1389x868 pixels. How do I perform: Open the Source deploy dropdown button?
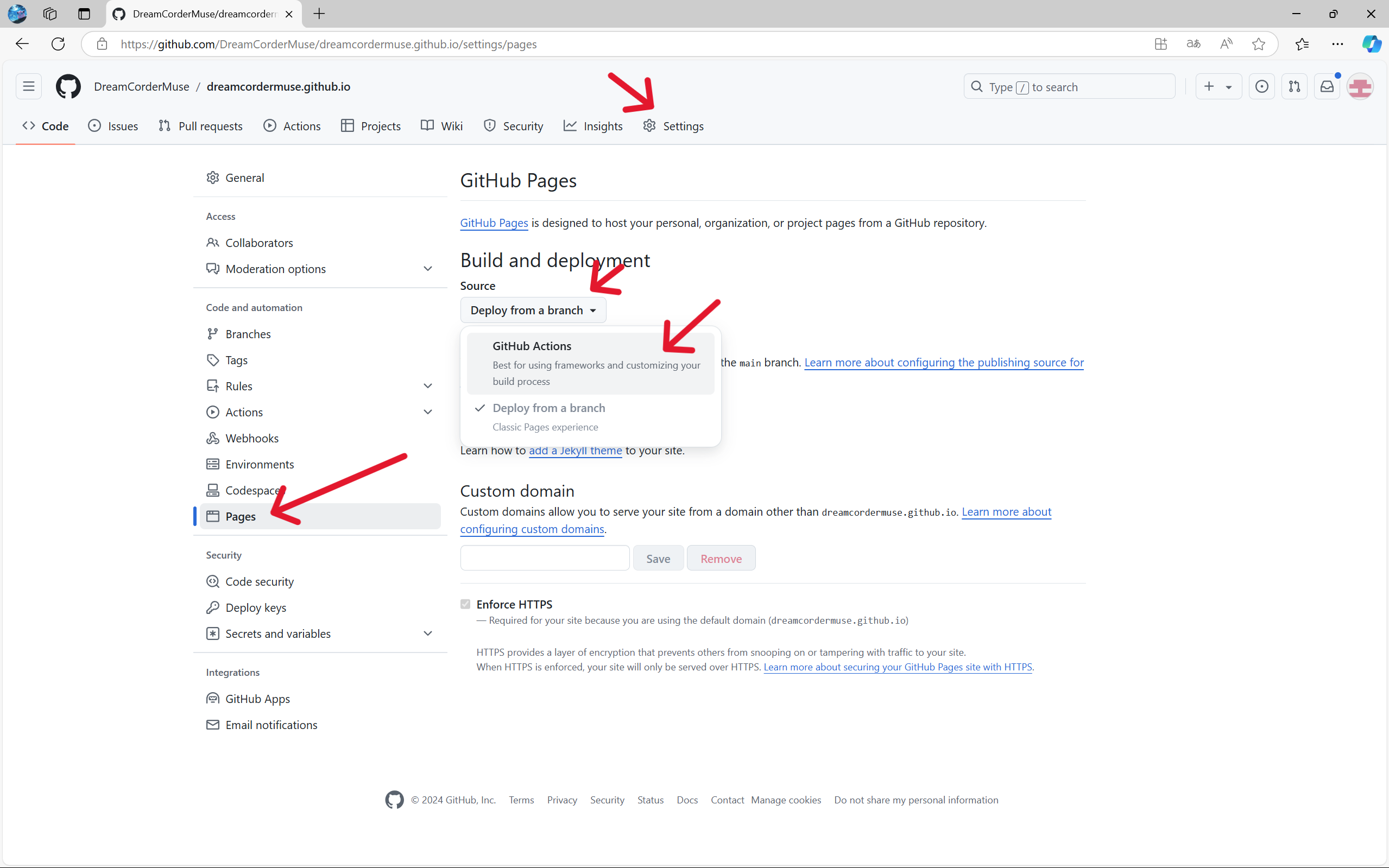tap(533, 310)
